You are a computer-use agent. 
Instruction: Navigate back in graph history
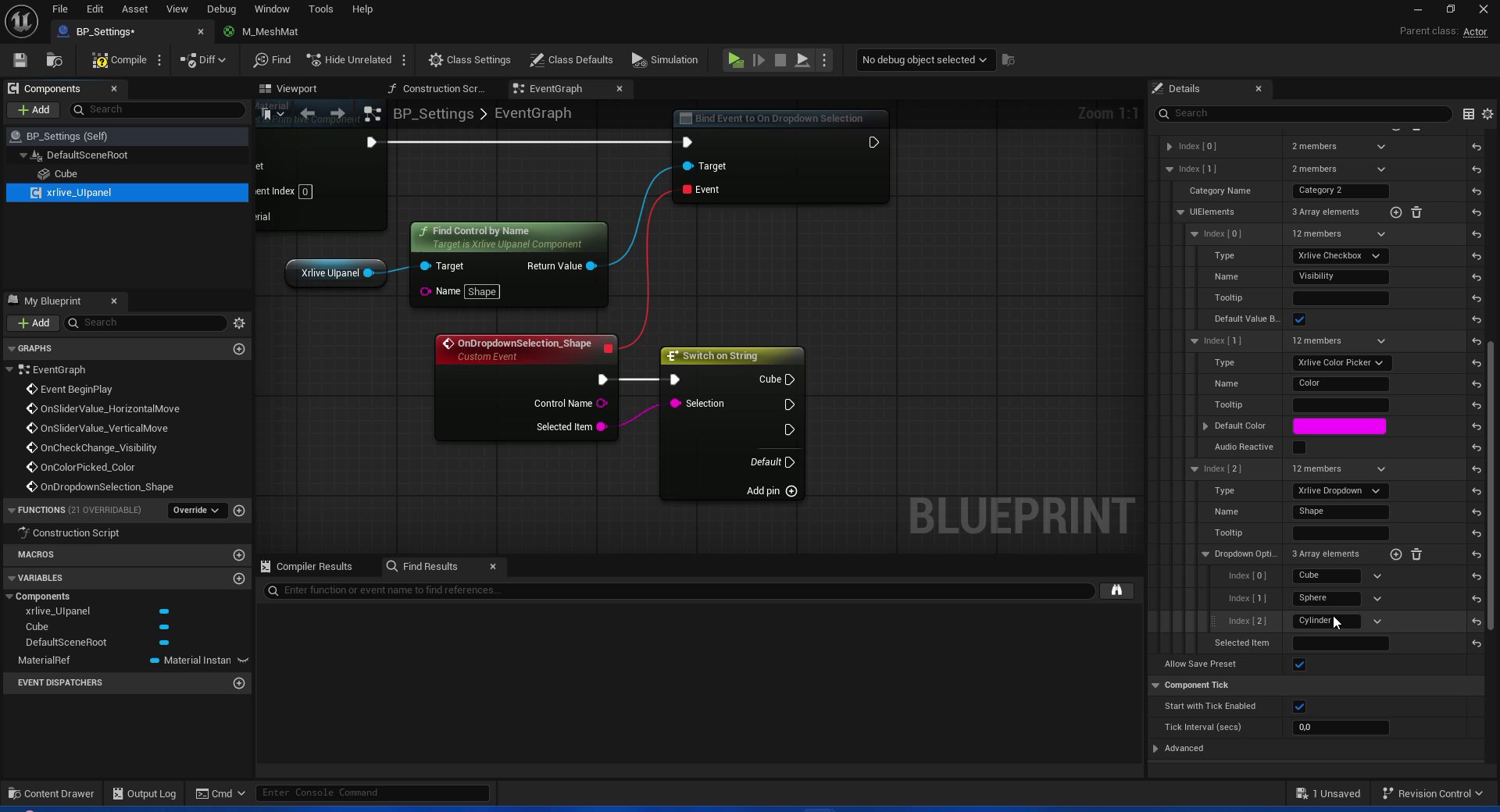308,114
